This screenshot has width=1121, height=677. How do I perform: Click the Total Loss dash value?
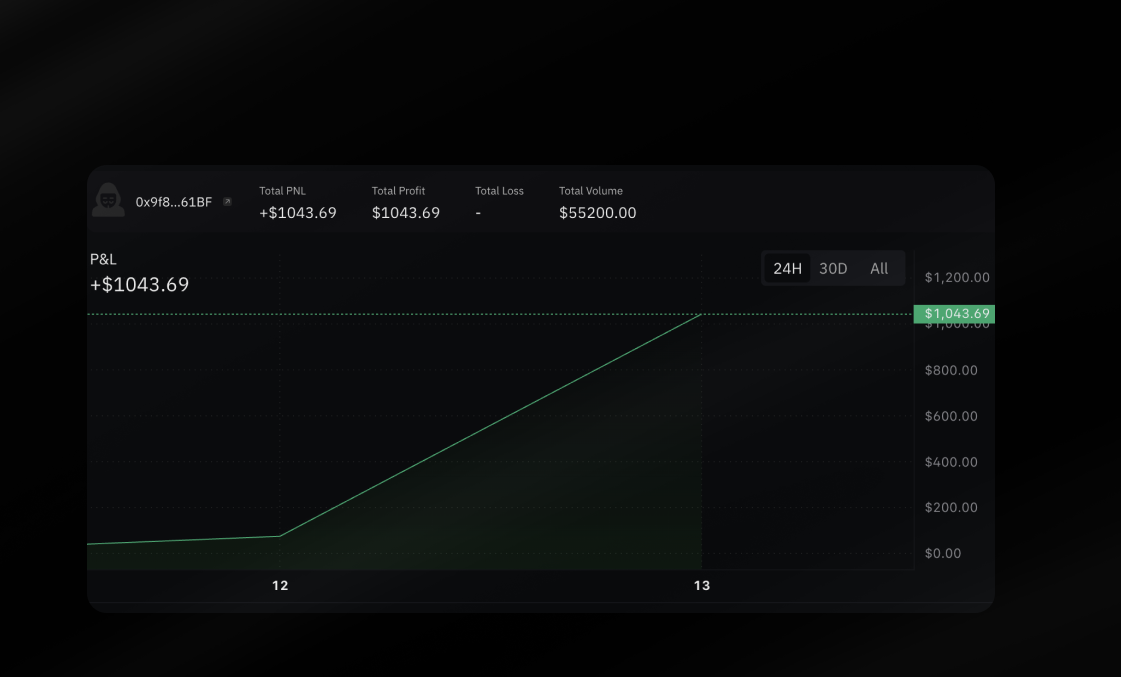coord(478,213)
